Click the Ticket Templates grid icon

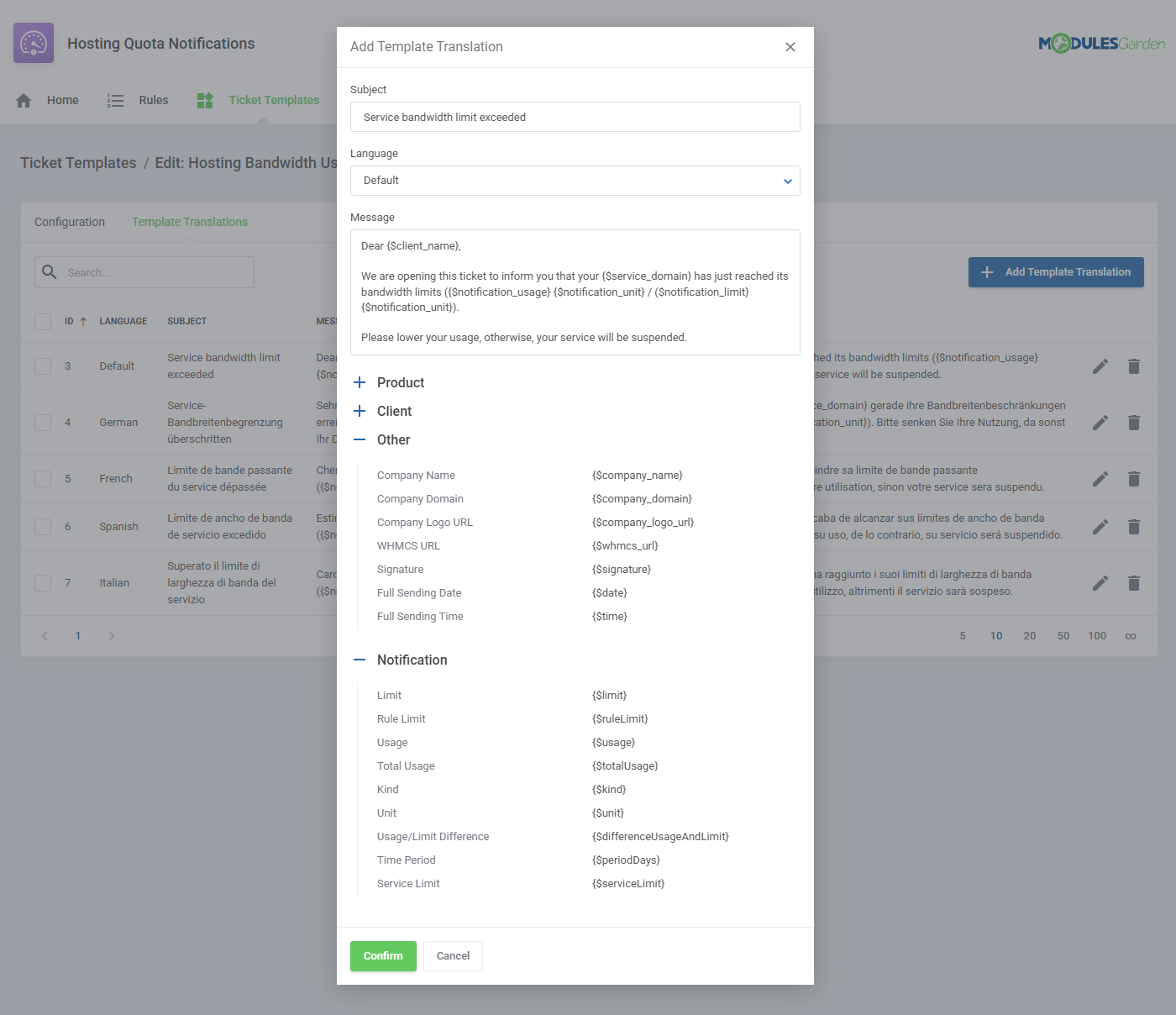(204, 100)
